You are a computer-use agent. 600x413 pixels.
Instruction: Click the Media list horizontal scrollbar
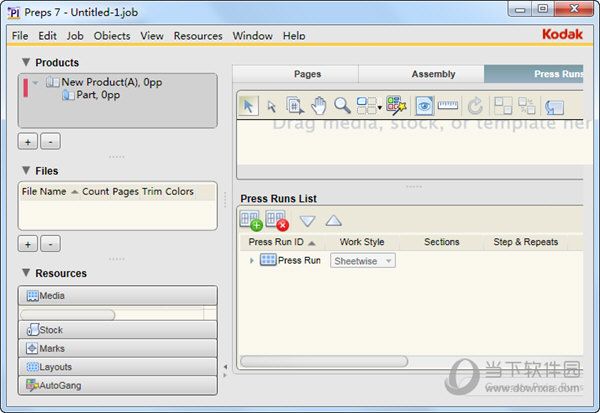[x=67, y=315]
